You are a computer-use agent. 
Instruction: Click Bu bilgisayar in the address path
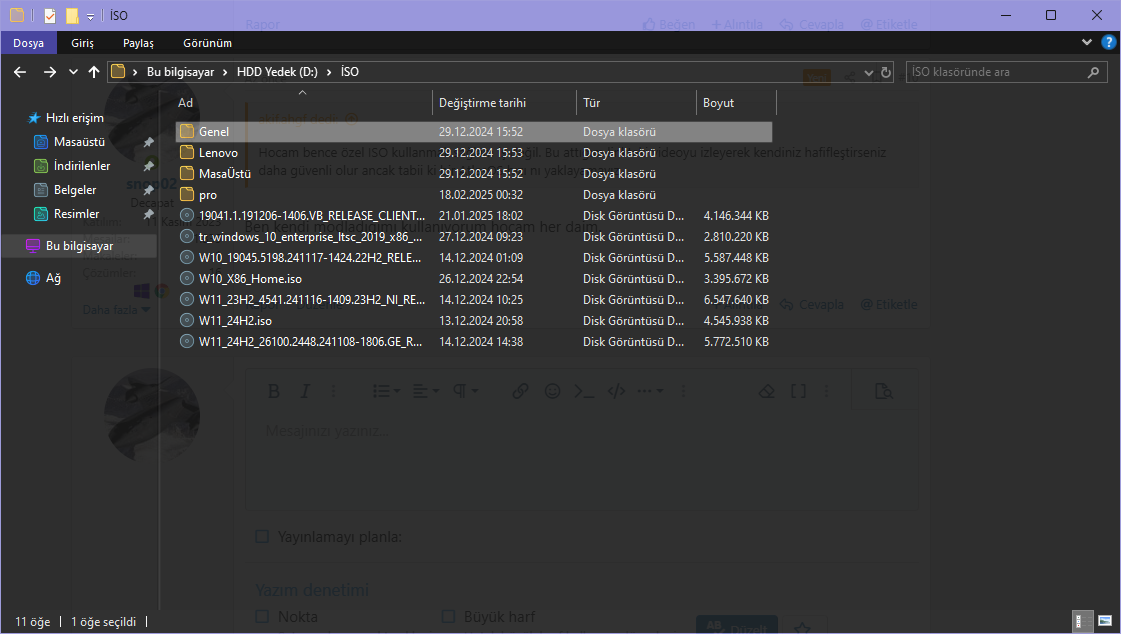(x=180, y=71)
